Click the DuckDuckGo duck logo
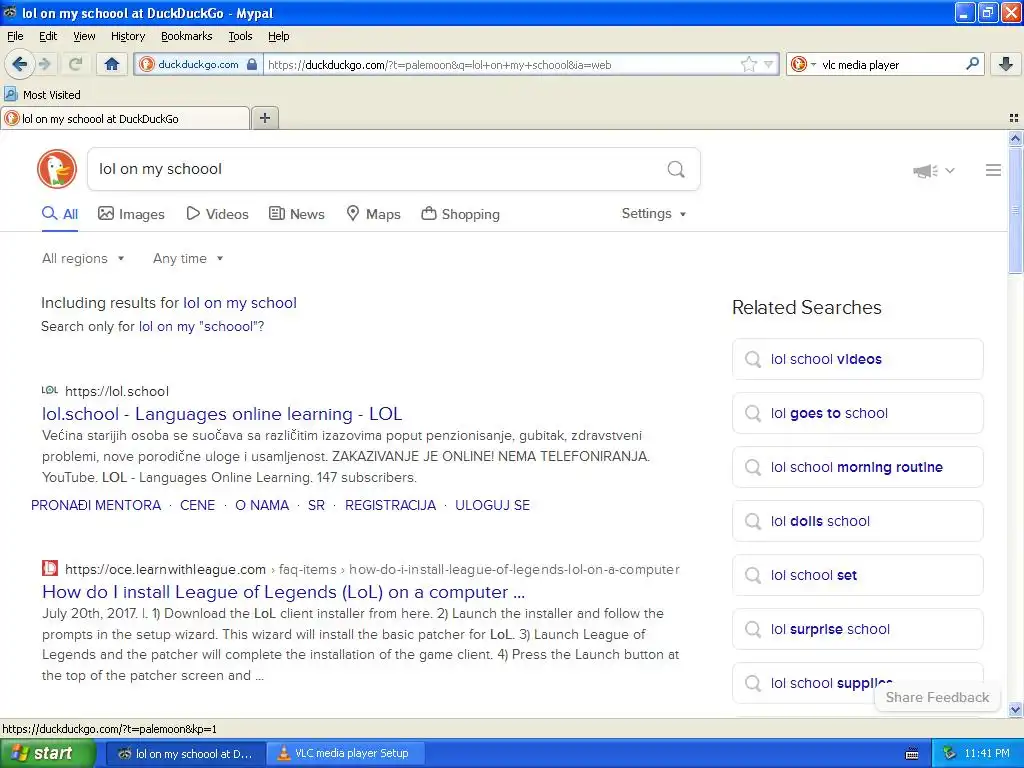The image size is (1024, 768). [x=57, y=169]
